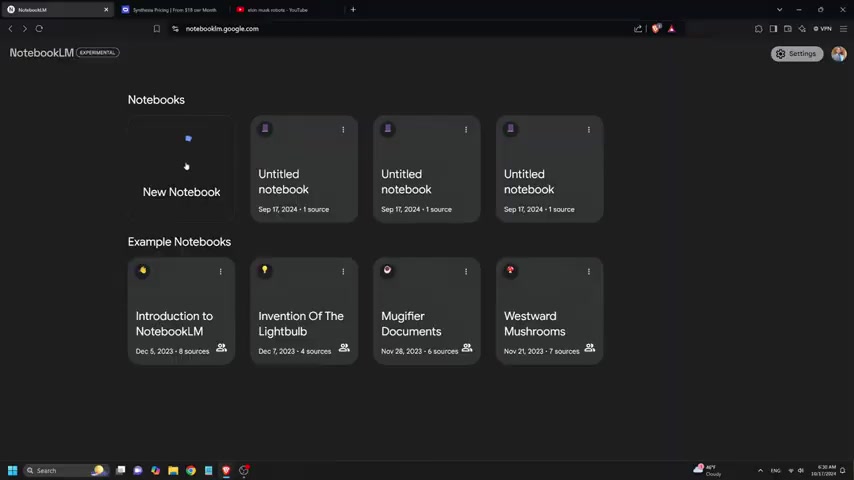Screen dimensions: 854x480
Task: Click the waving hand emoji on Introduction to NotebookLM
Action: tap(143, 270)
